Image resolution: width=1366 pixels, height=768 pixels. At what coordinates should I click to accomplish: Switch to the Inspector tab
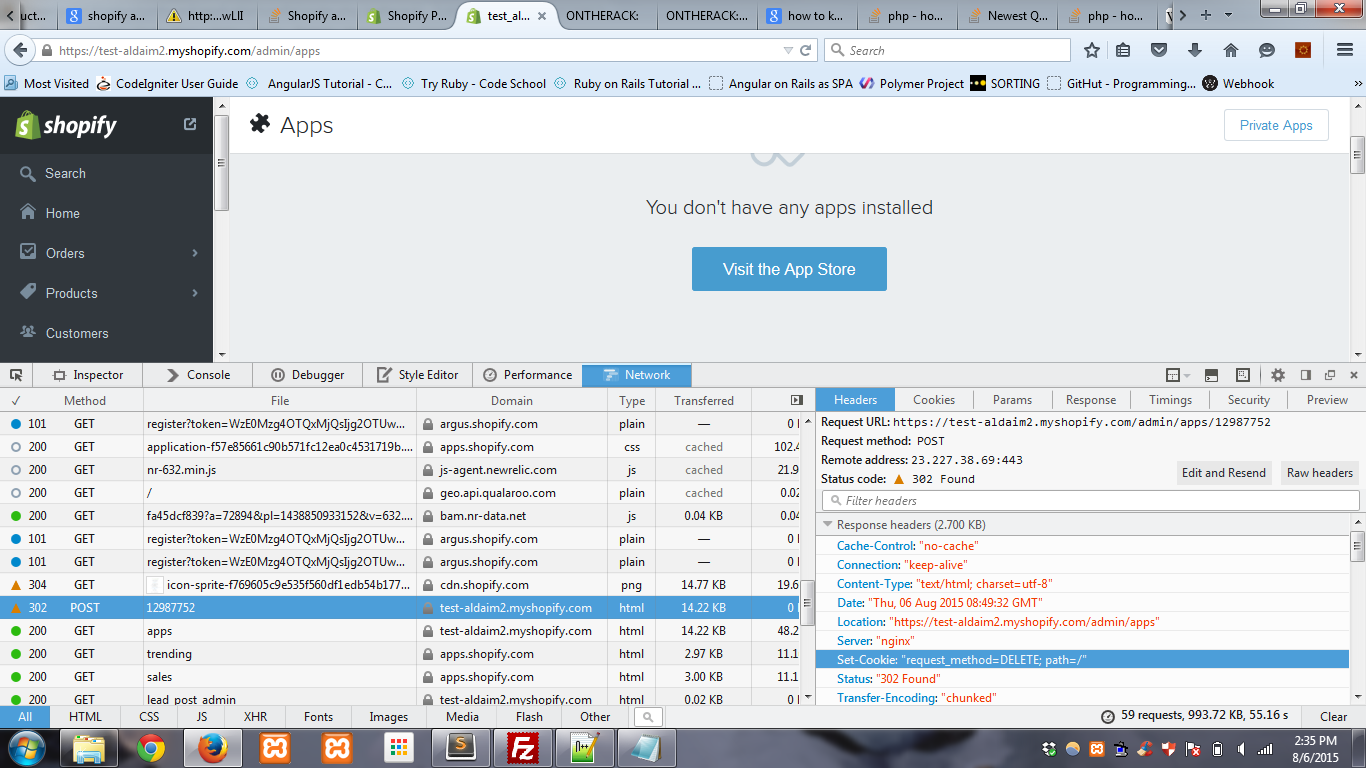[88, 375]
